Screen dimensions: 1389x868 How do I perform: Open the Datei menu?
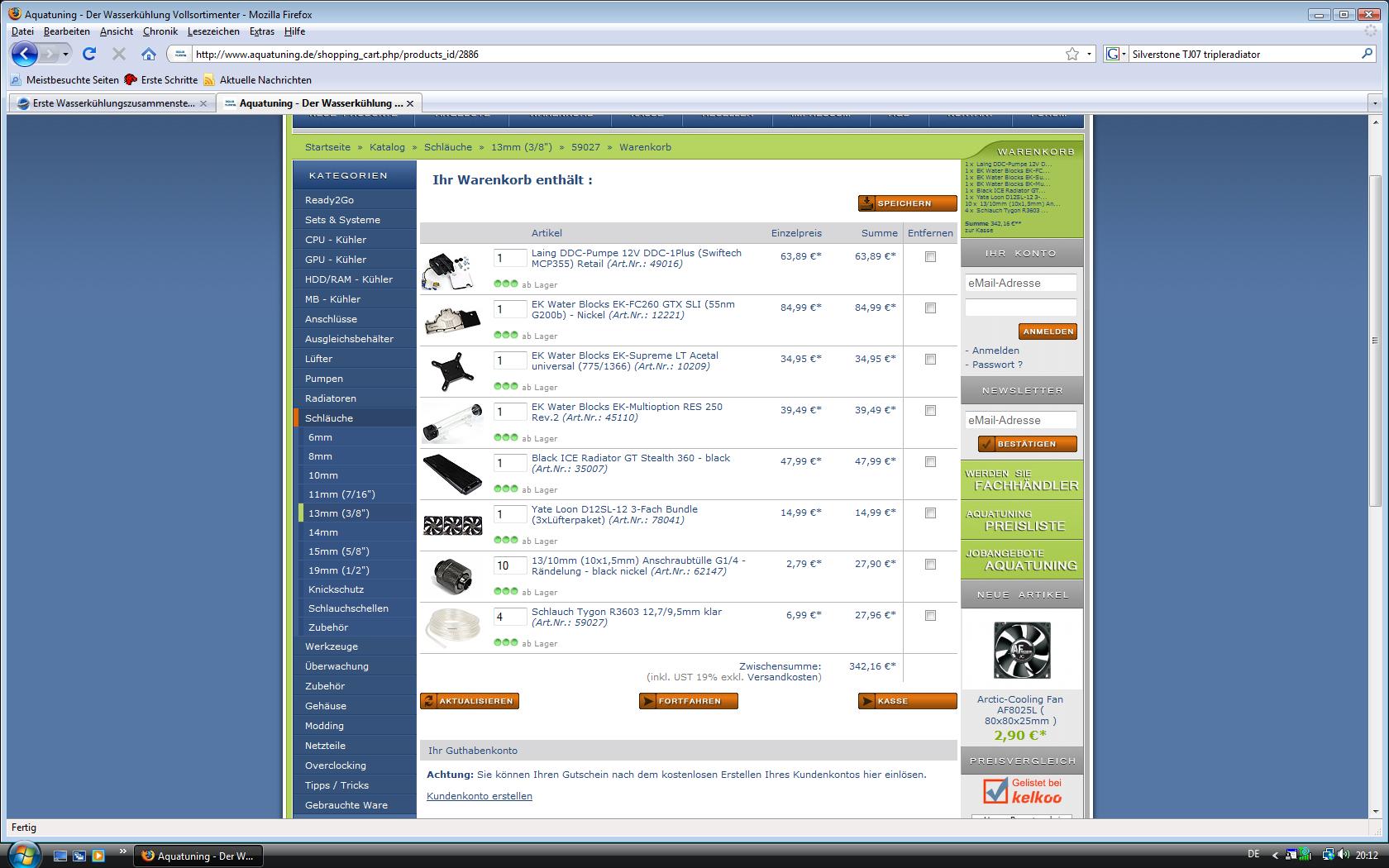coord(22,31)
